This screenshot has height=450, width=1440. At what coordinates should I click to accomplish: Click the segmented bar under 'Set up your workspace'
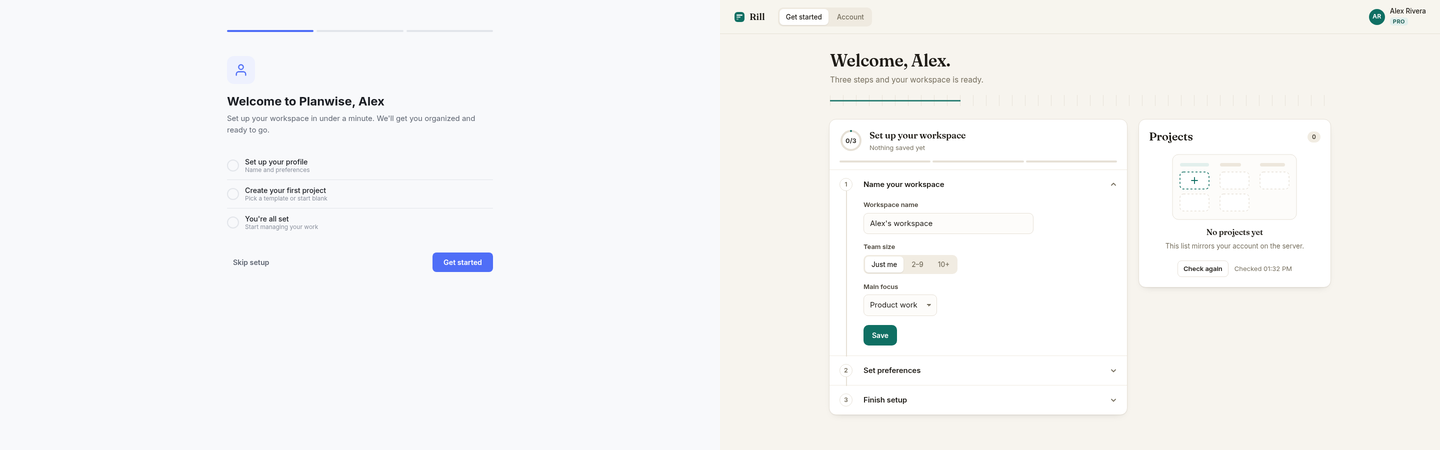click(978, 161)
